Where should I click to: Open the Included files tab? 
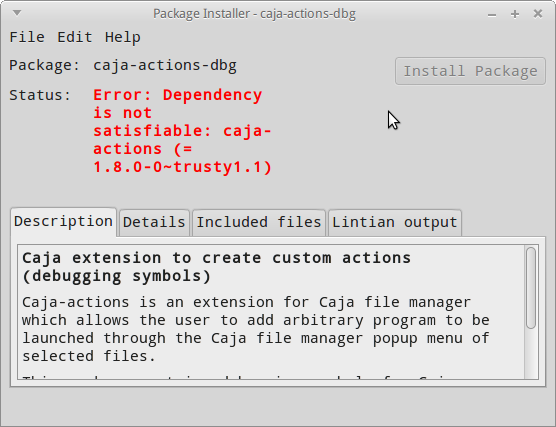click(x=259, y=223)
